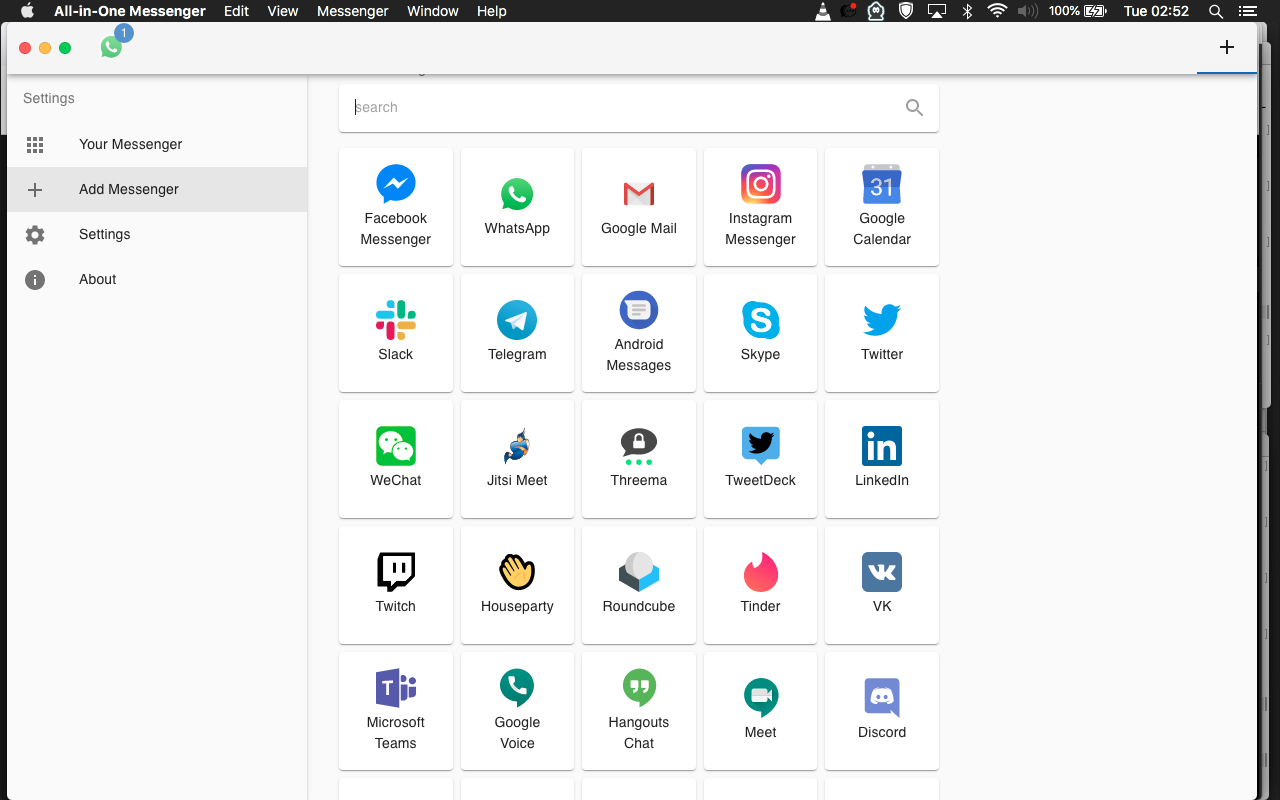Screen dimensions: 1280x800
Task: Add LinkedIn service
Action: (882, 459)
